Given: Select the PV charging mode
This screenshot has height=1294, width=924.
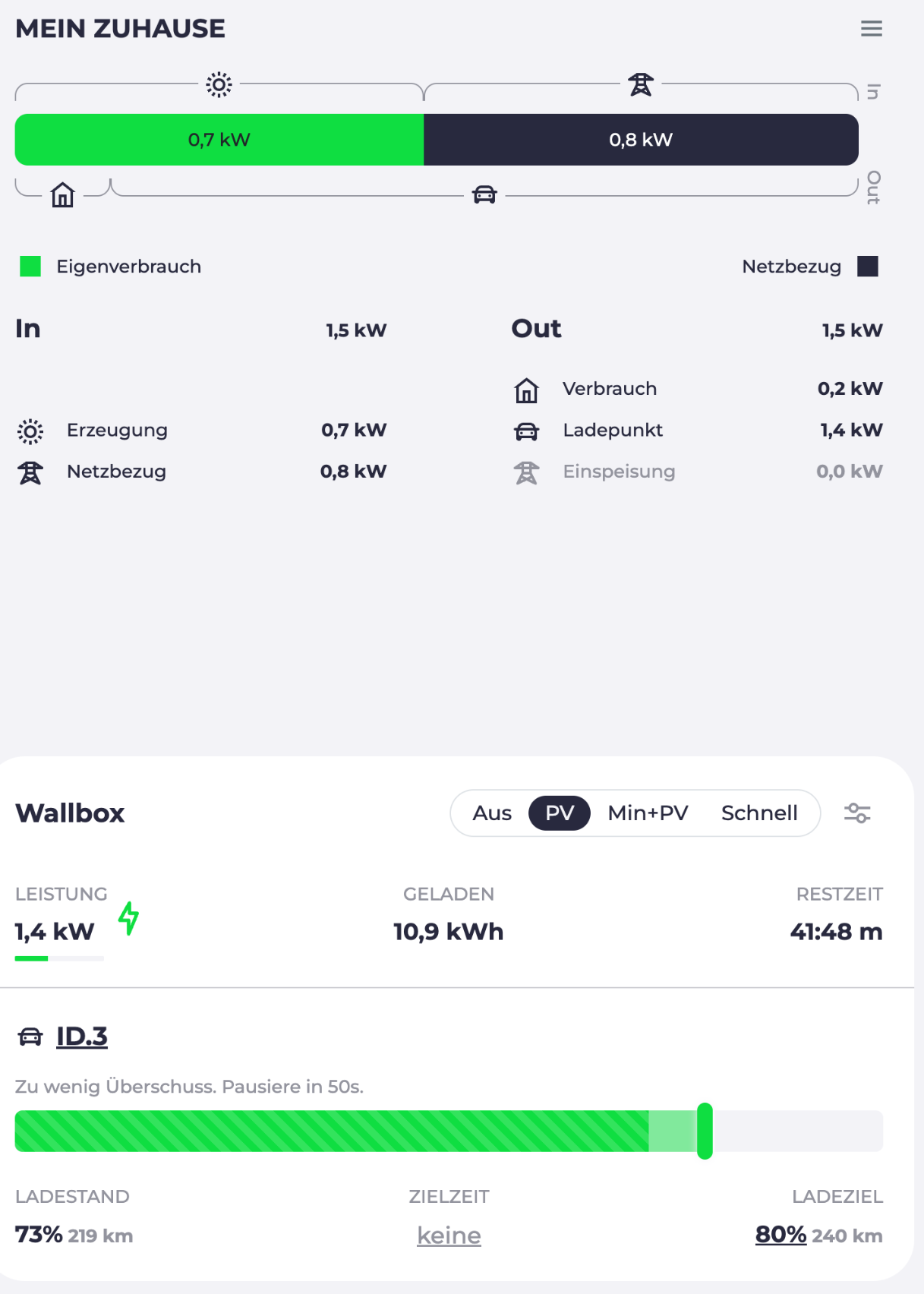Looking at the screenshot, I should [x=560, y=813].
